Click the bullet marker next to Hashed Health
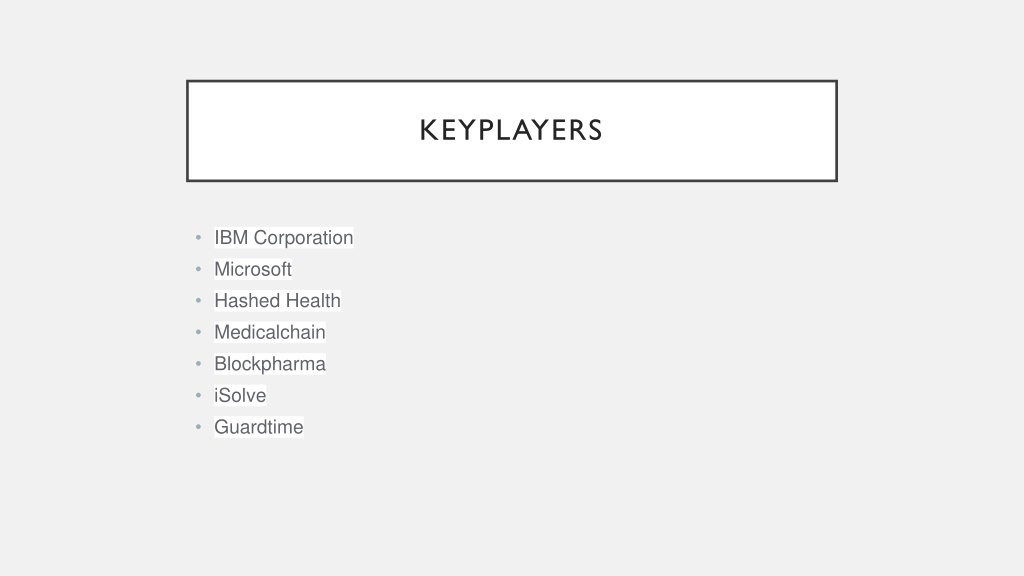 tap(199, 300)
